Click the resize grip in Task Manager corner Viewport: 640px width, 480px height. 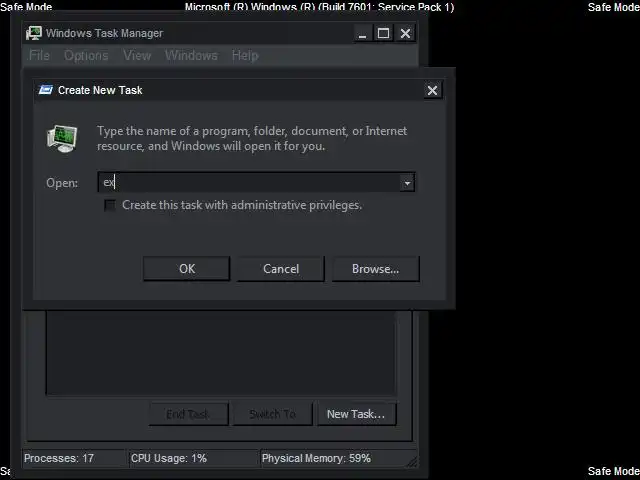click(412, 461)
